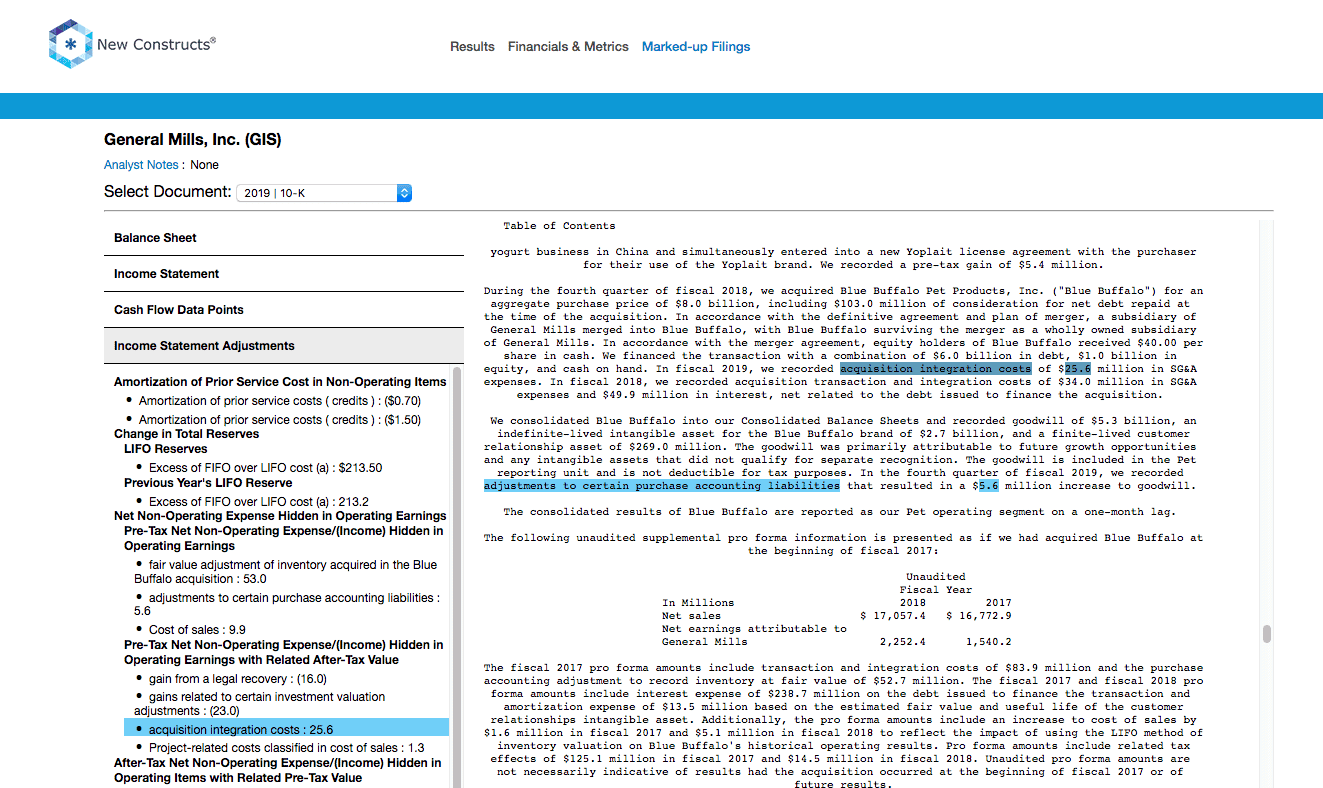Click 'LIFO Reserves' subheading
The image size is (1323, 788).
pyautogui.click(x=166, y=449)
